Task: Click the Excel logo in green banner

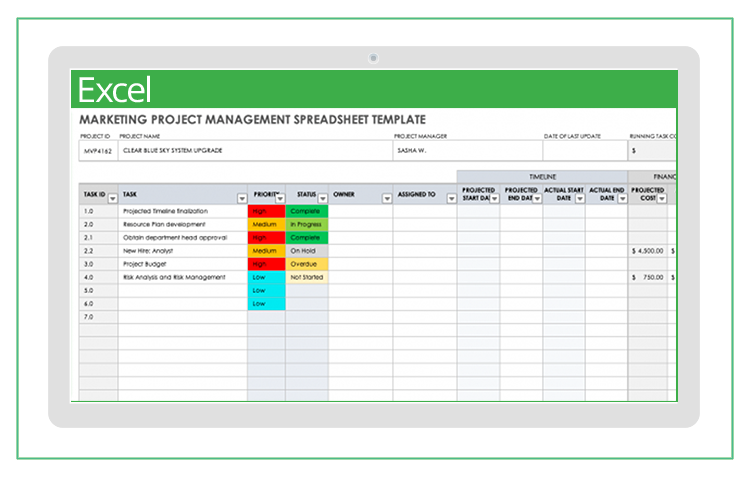Action: click(x=114, y=90)
